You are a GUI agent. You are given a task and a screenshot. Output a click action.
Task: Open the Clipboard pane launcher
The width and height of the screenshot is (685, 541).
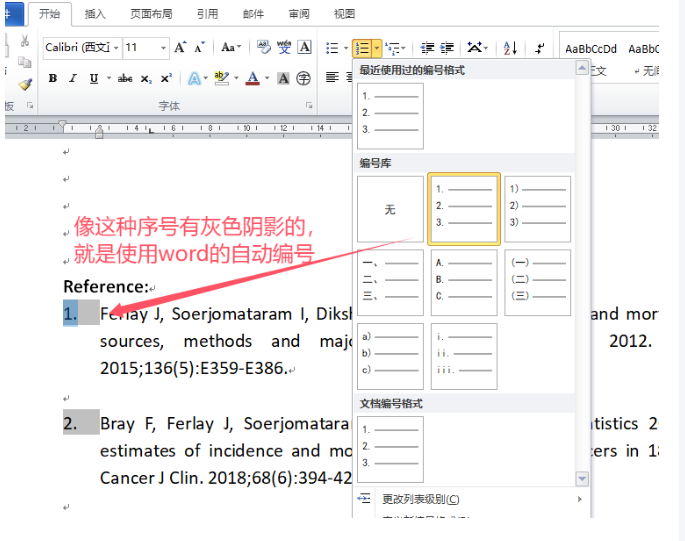(30, 105)
